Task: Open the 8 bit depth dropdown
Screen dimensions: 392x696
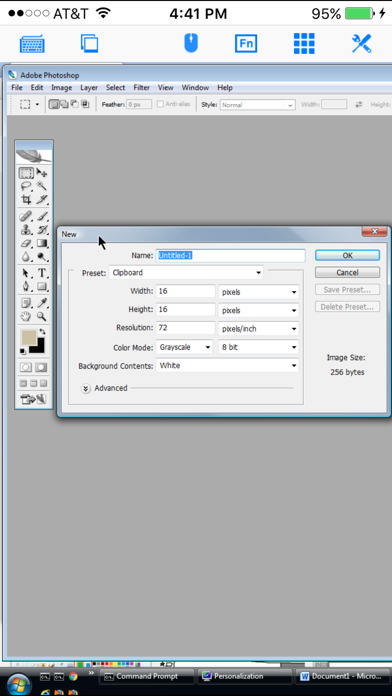Action: (259, 347)
